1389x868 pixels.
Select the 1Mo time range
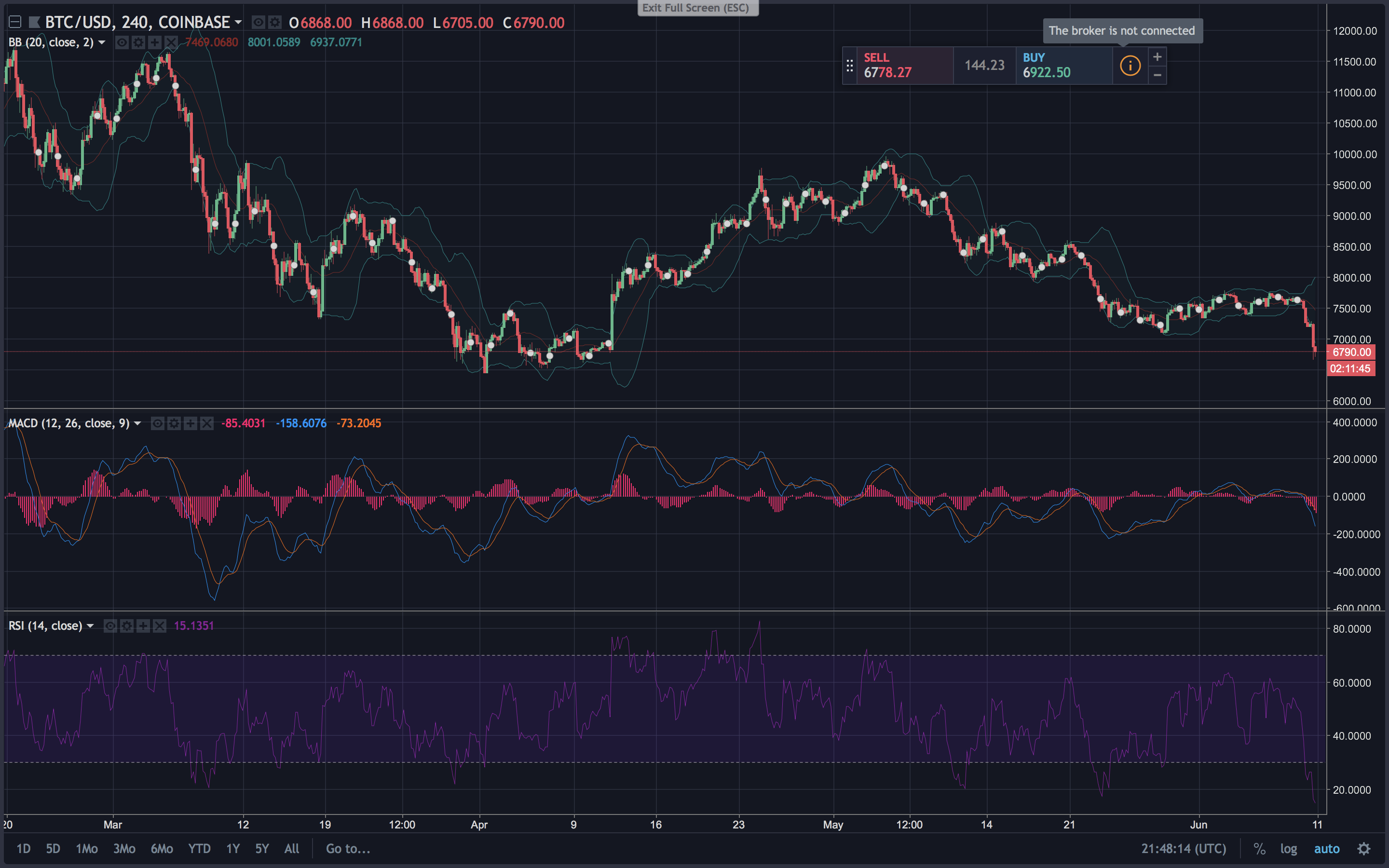coord(87,849)
